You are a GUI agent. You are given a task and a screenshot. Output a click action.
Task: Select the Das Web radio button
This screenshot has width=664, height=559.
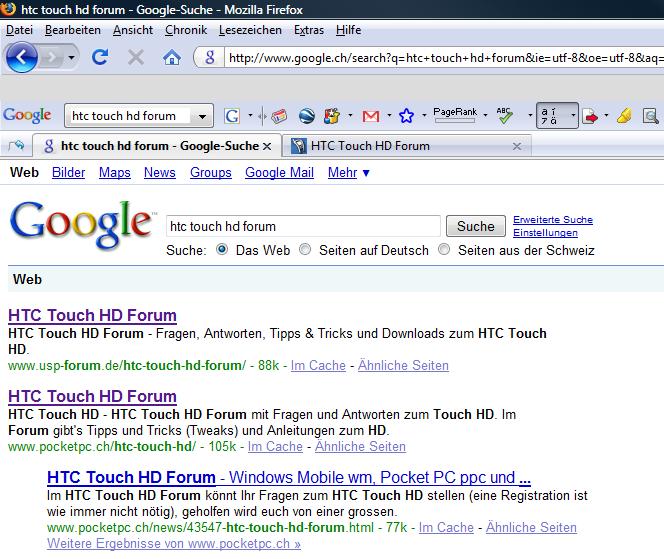pos(222,249)
